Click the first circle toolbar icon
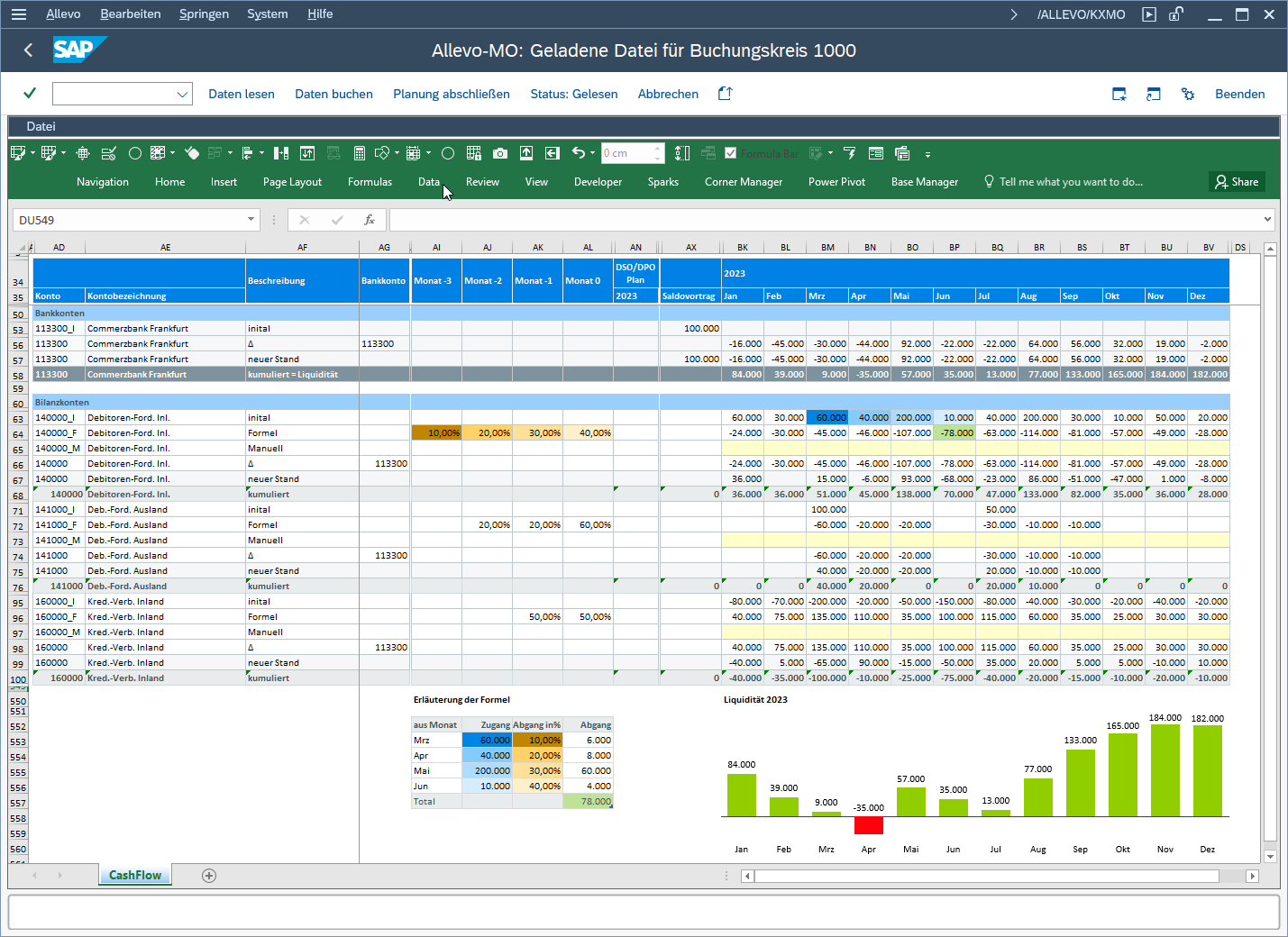The image size is (1288, 937). pos(135,153)
